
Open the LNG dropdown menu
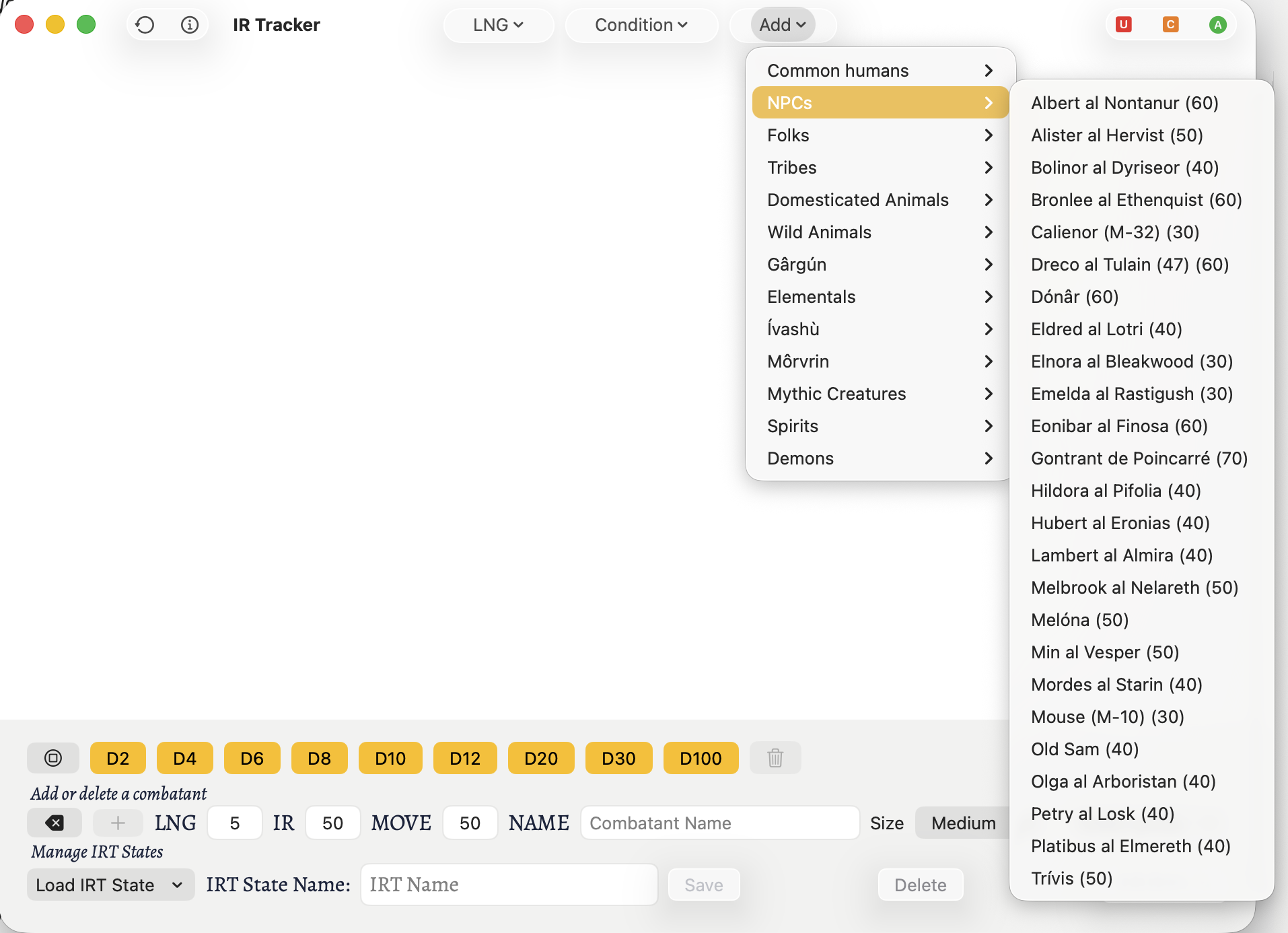point(498,25)
